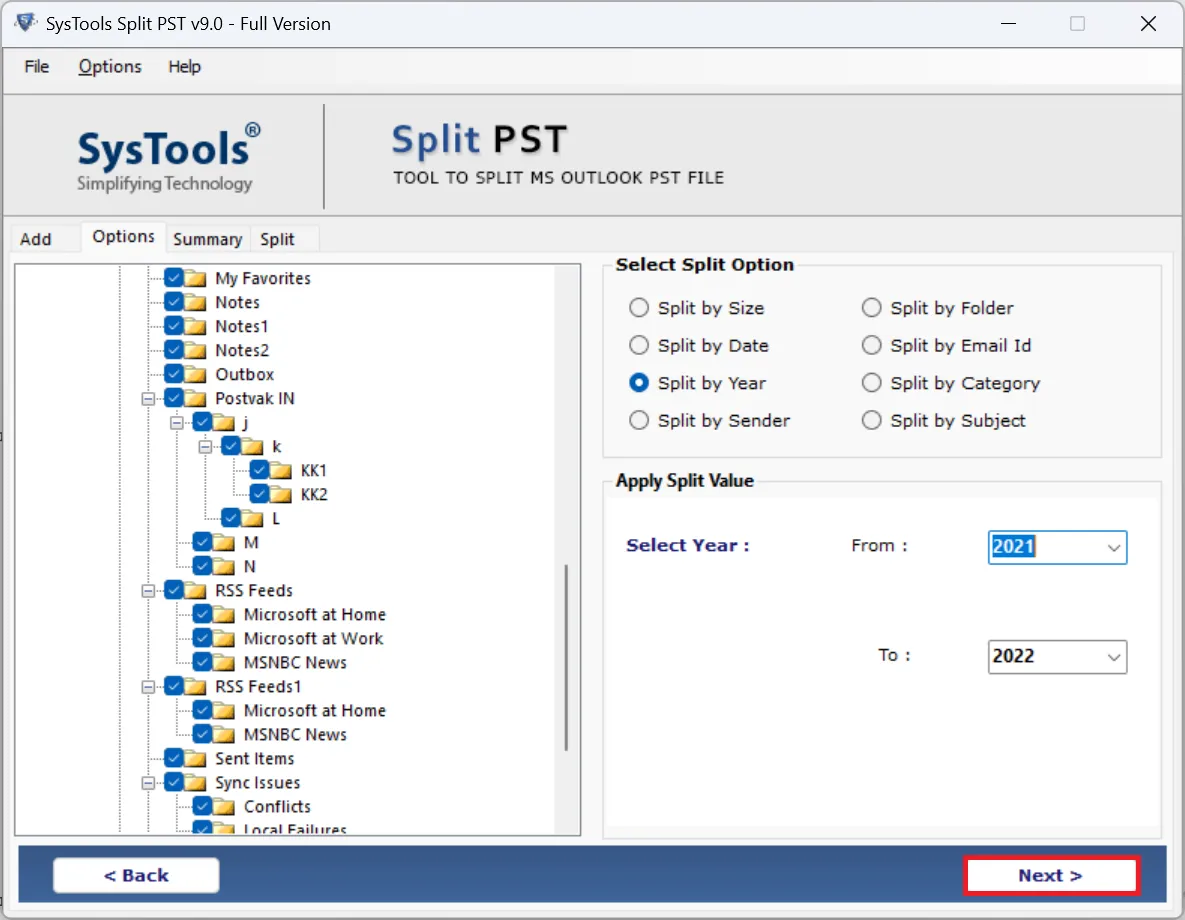Click the Outbox folder icon
This screenshot has width=1185, height=920.
(196, 374)
